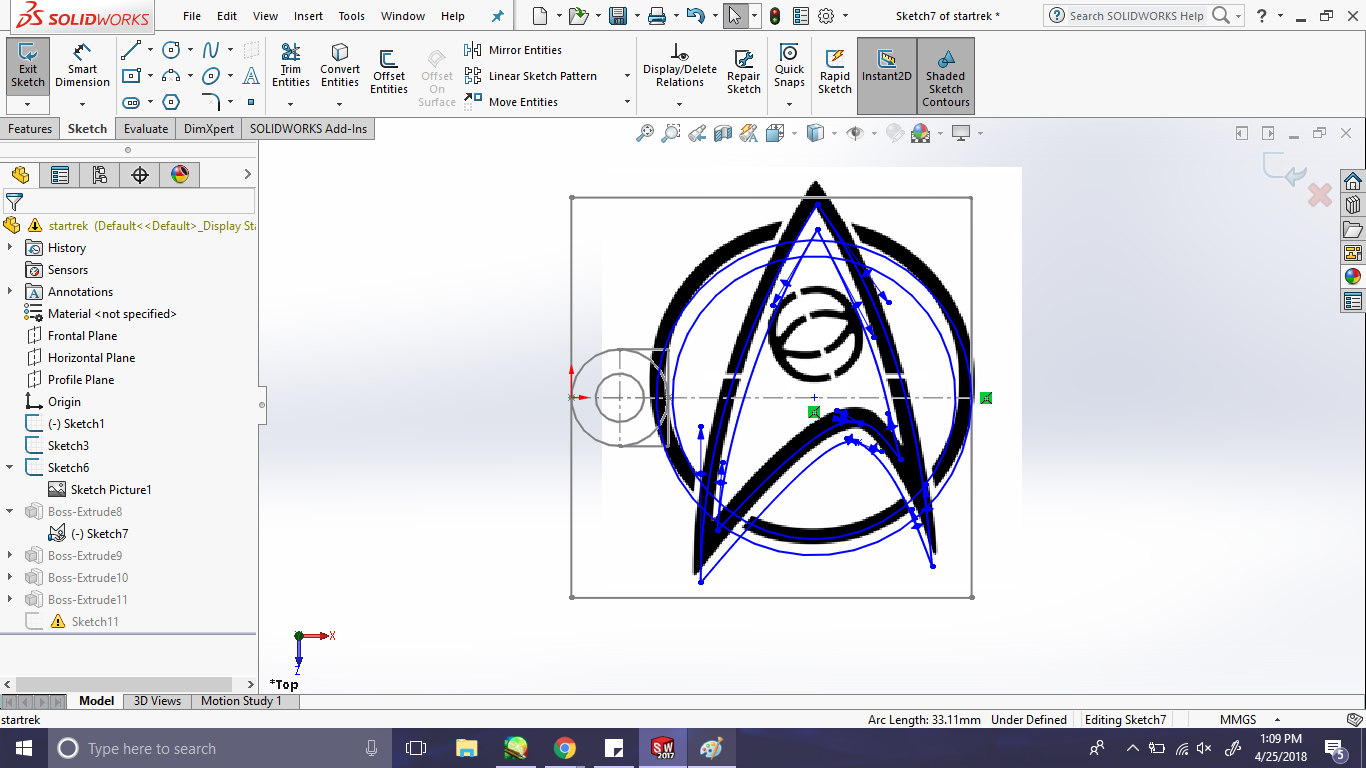This screenshot has width=1366, height=768.
Task: Select the Straight Slot tool
Action: pyautogui.click(x=131, y=102)
